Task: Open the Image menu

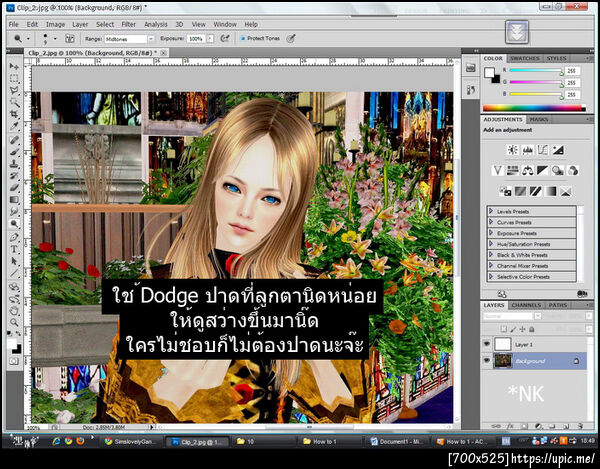Action: pyautogui.click(x=55, y=24)
